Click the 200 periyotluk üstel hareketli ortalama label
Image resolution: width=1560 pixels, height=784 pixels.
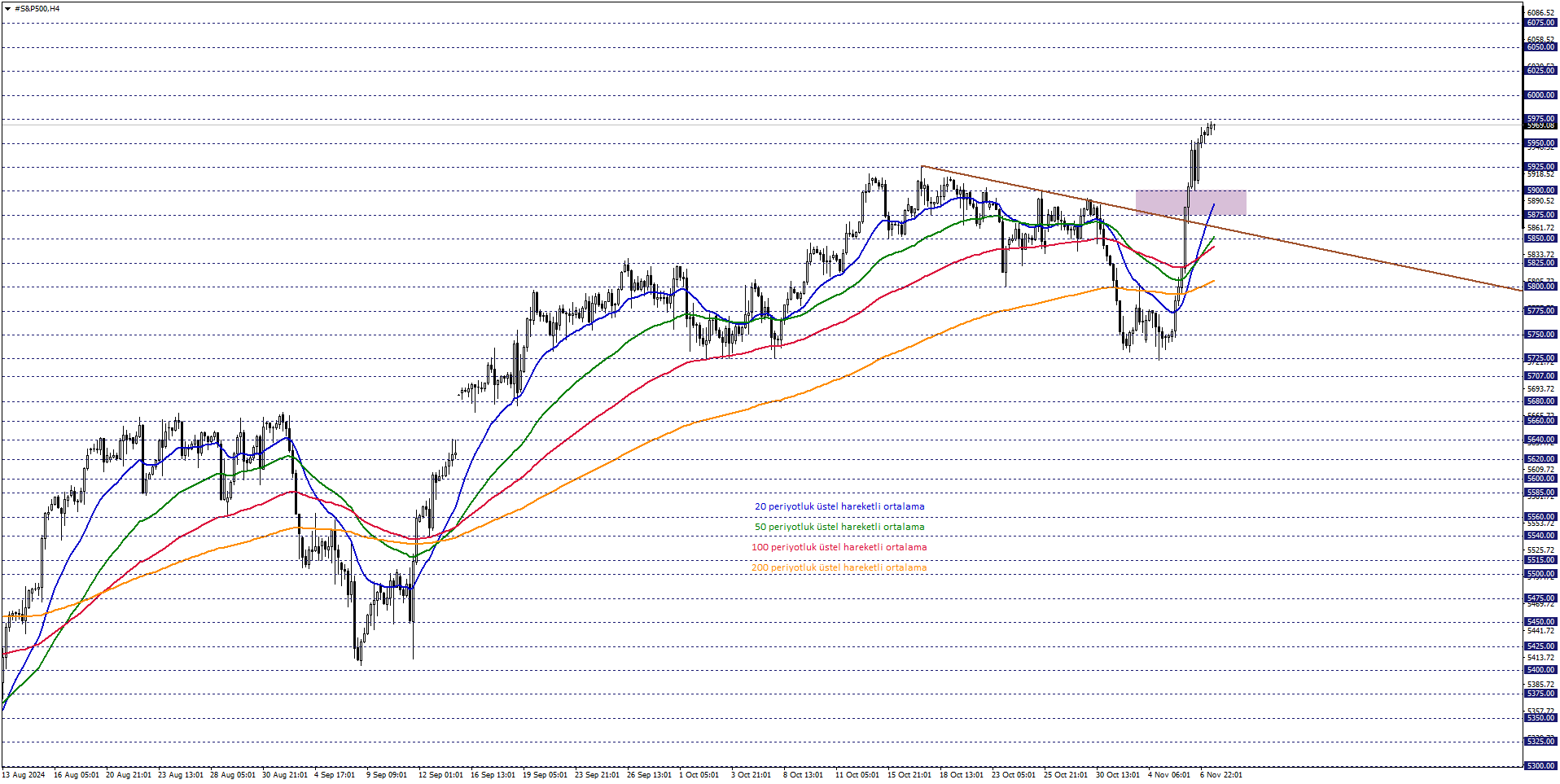[839, 567]
